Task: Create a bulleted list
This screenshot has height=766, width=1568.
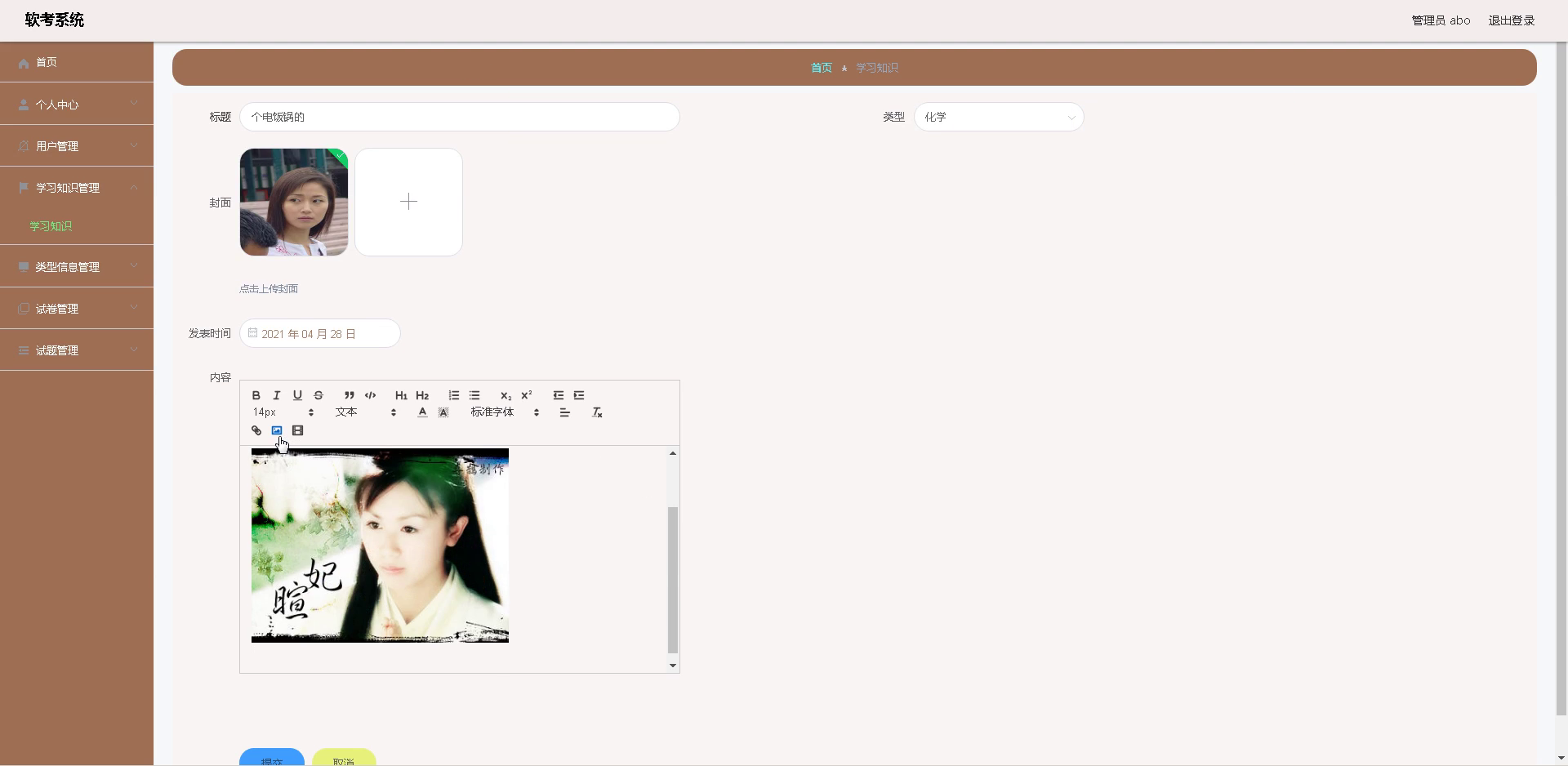Action: (474, 395)
